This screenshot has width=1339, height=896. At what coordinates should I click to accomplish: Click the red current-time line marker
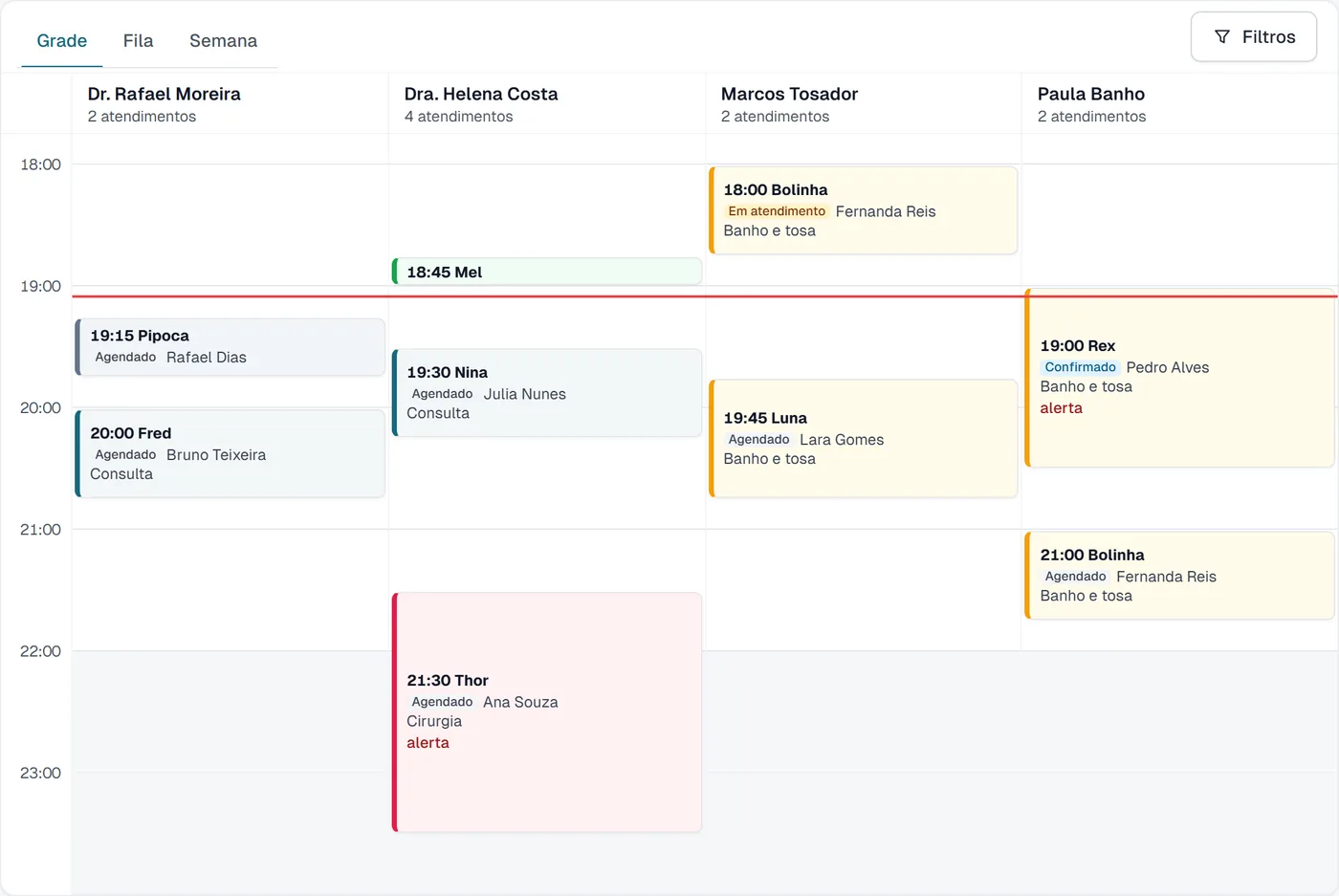[x=705, y=296]
